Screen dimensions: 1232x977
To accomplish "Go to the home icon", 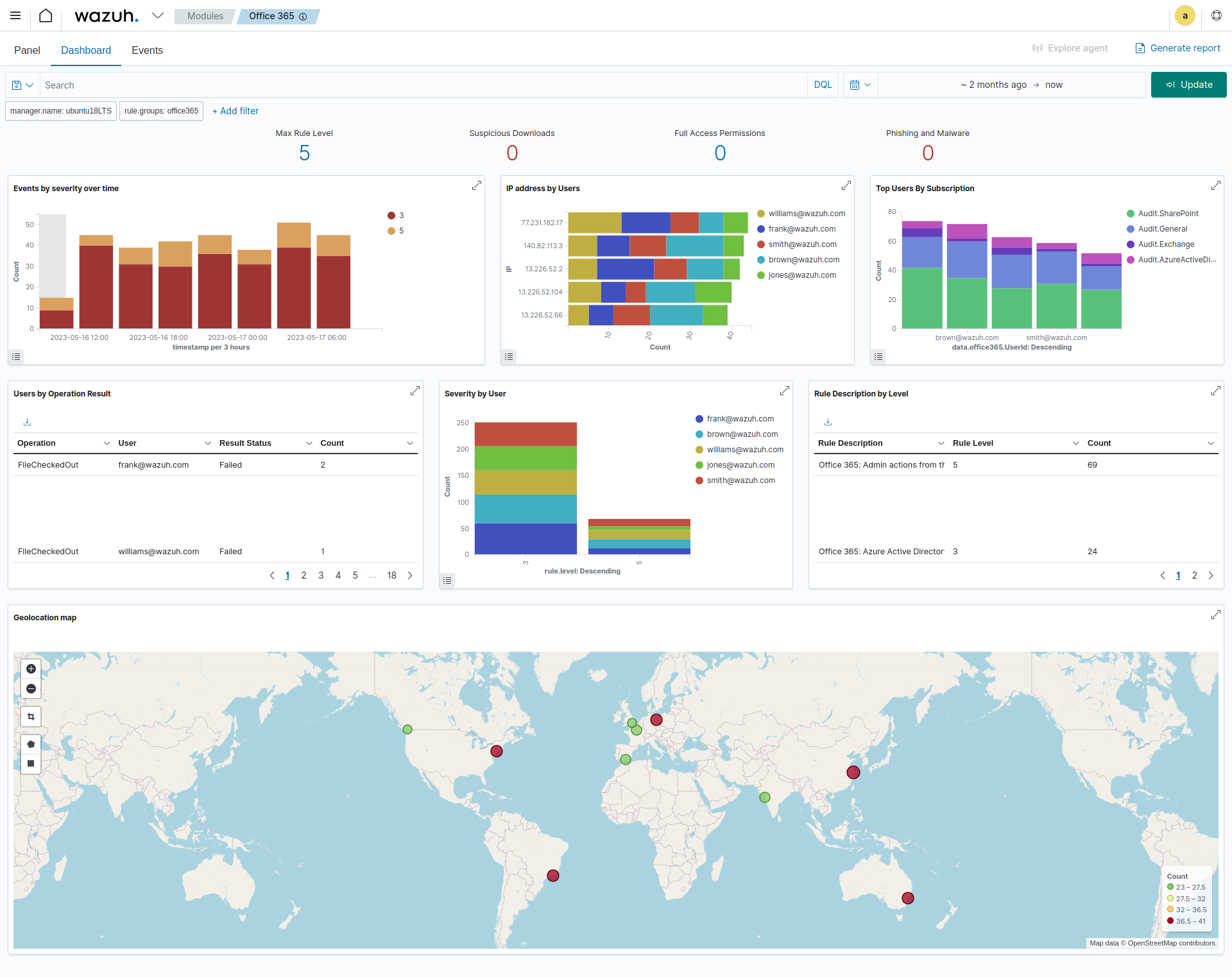I will click(46, 15).
